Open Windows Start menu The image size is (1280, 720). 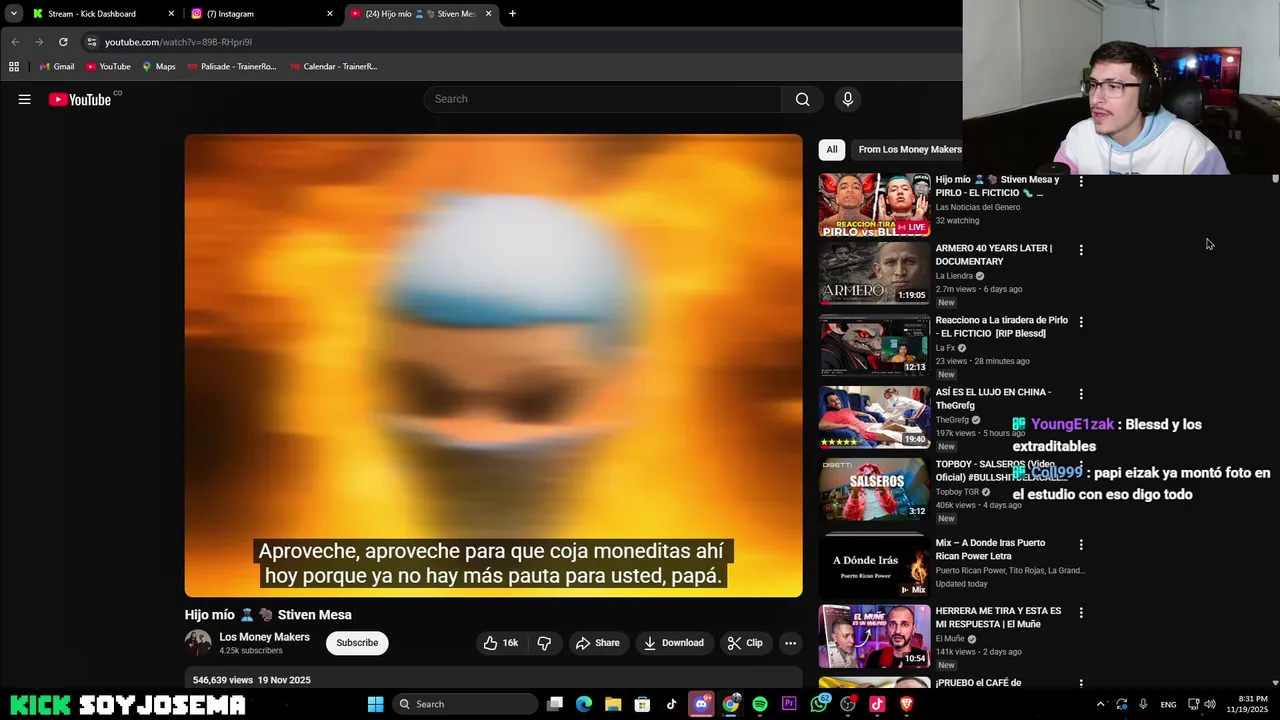click(375, 704)
